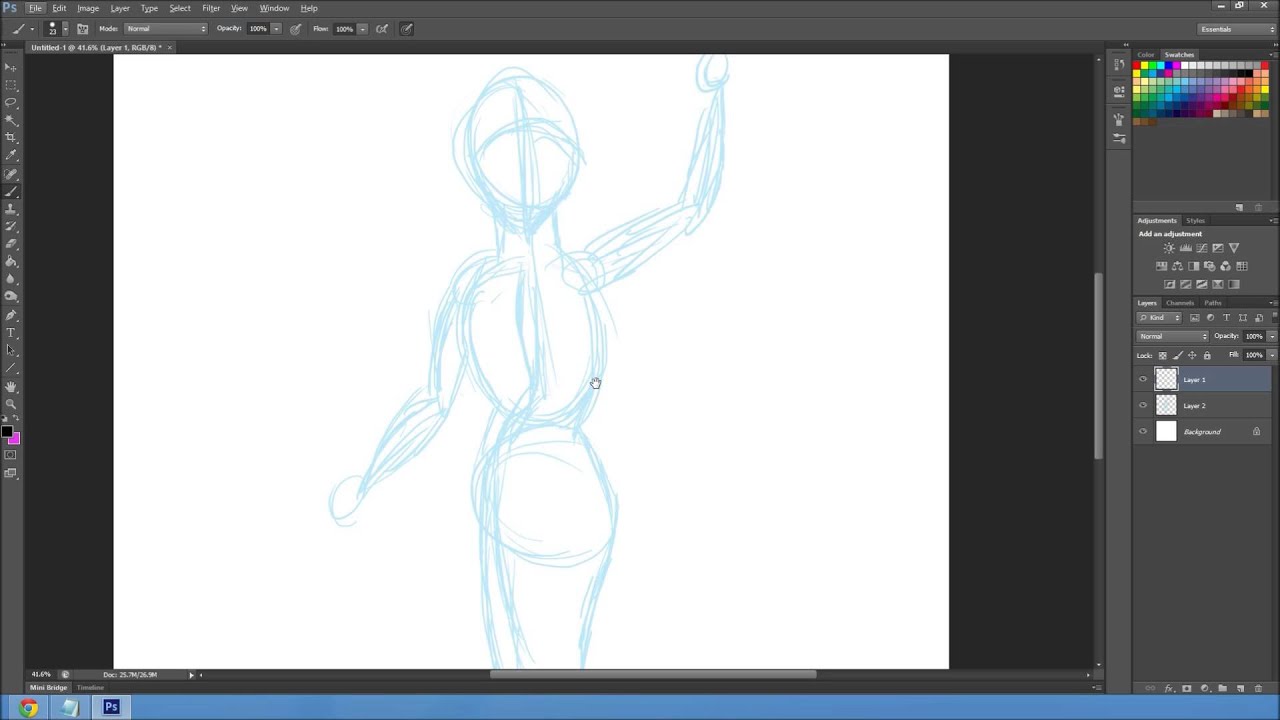The height and width of the screenshot is (720, 1280).
Task: Expand the Opacity slider arrow in options bar
Action: pyautogui.click(x=276, y=29)
